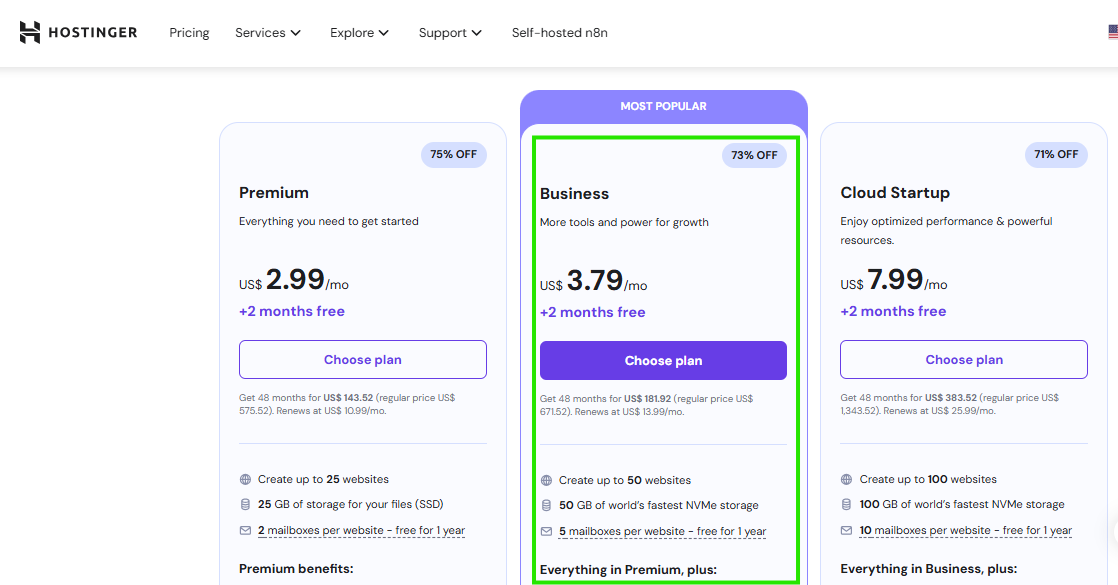Open Self-hosted n8n menu item

click(559, 33)
